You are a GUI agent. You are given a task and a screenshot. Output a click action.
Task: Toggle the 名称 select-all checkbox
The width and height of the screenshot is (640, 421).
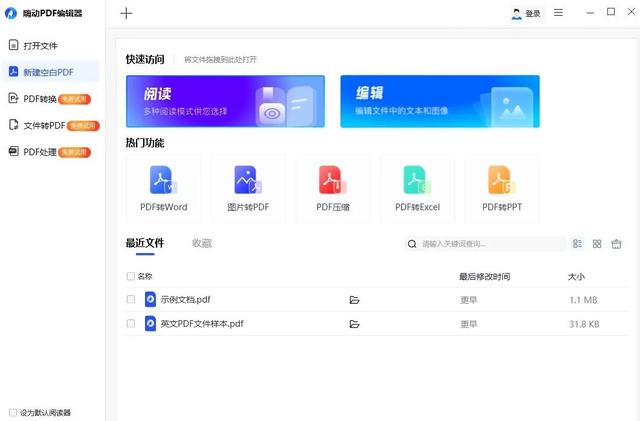point(131,276)
